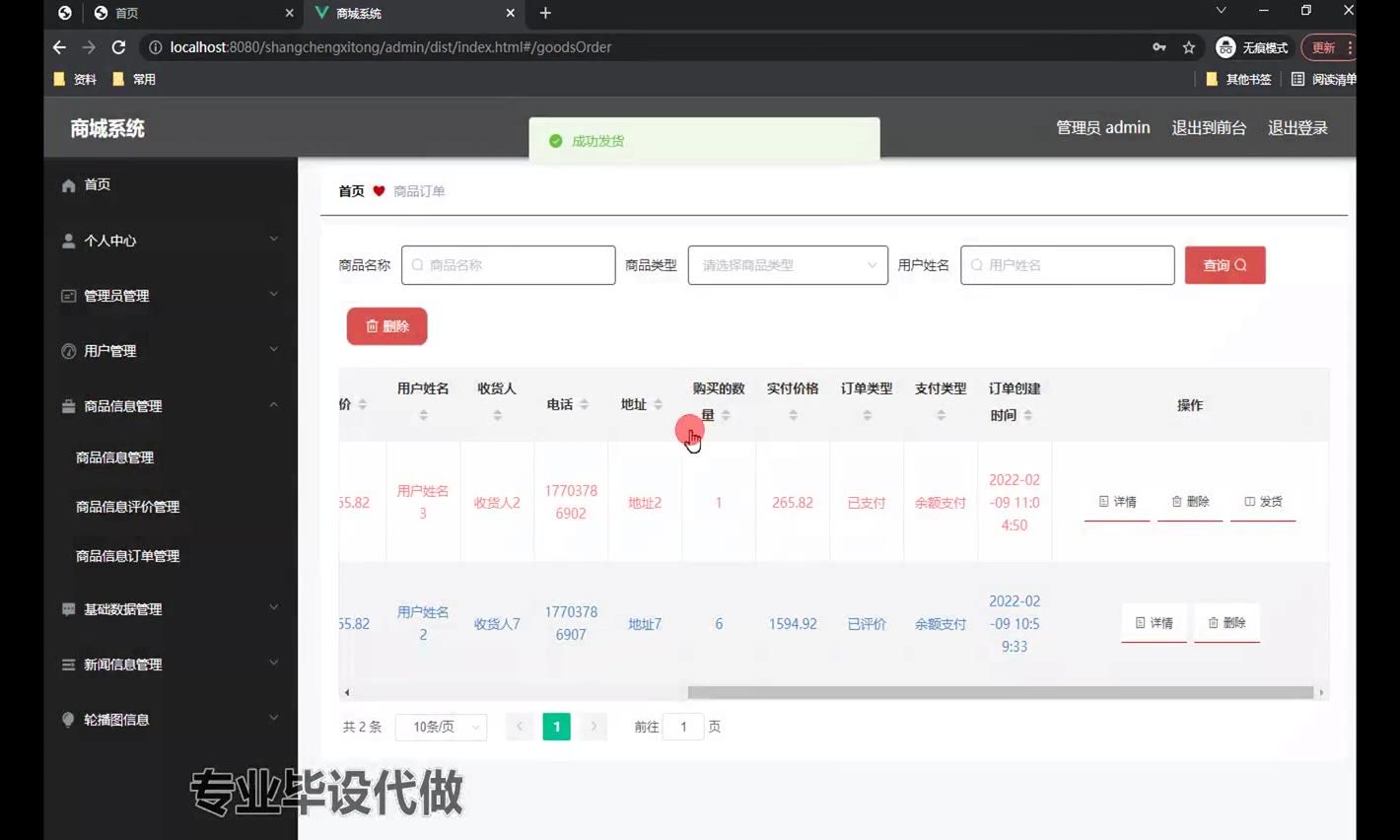Open the 10条/页 page size dropdown
Image resolution: width=1400 pixels, height=840 pixels.
[441, 727]
